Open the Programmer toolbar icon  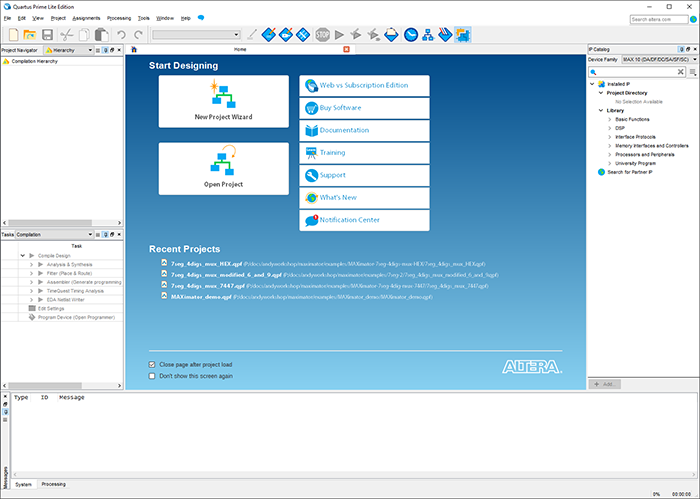click(445, 34)
